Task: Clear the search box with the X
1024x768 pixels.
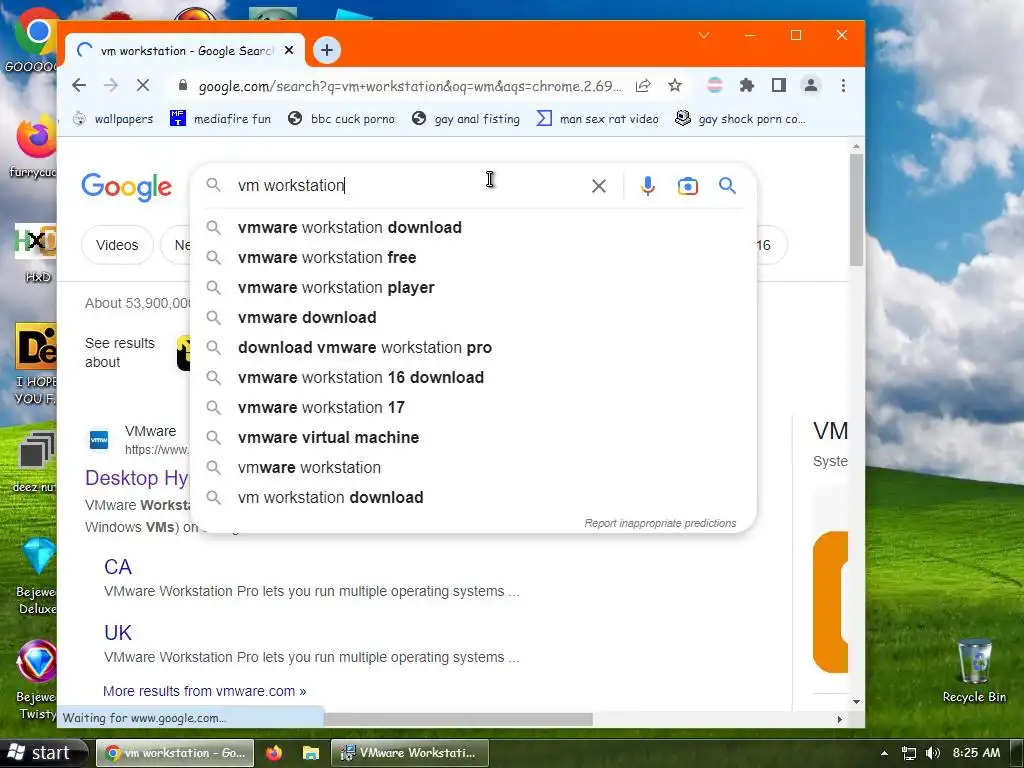Action: [598, 186]
